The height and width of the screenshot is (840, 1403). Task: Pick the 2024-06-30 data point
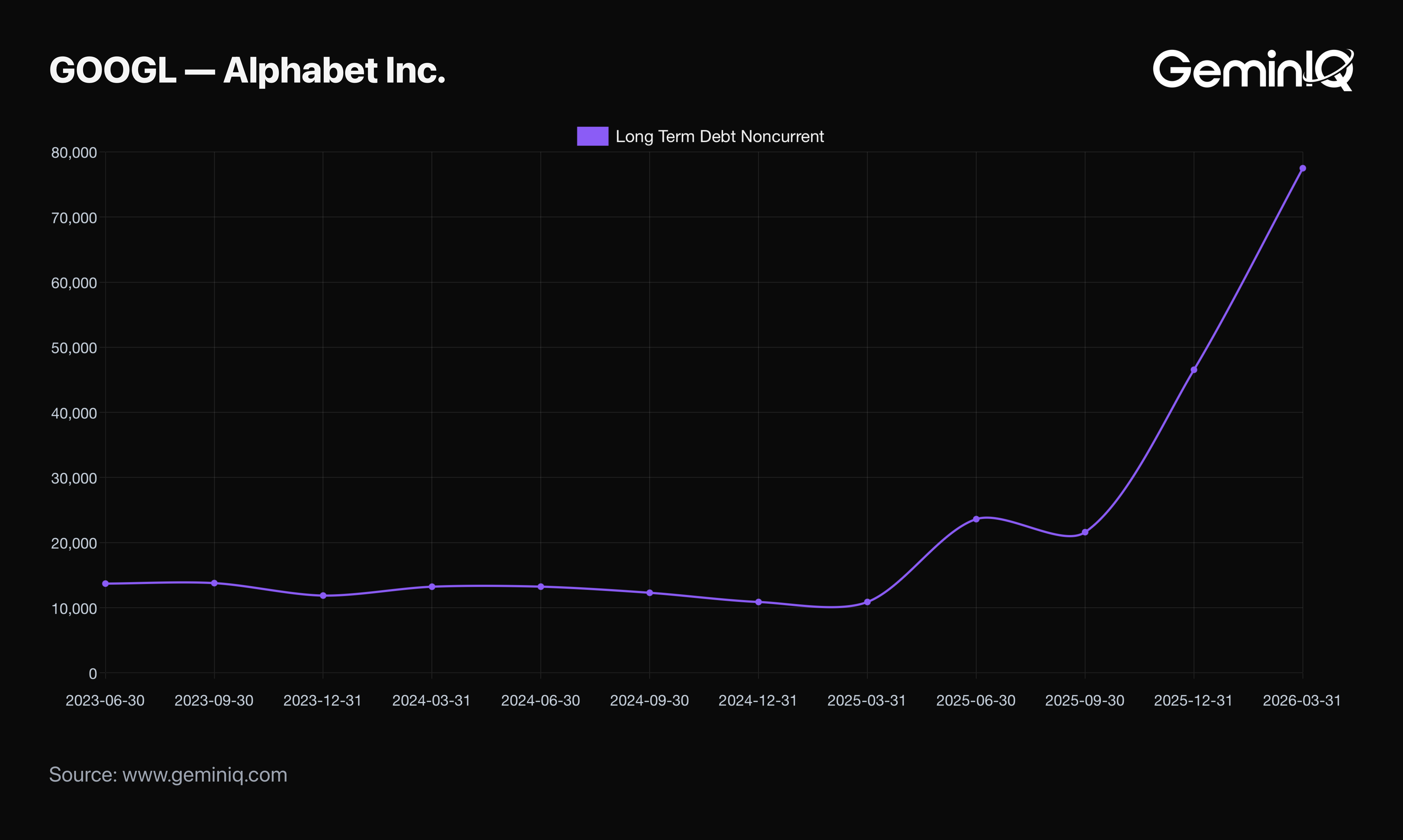point(541,586)
